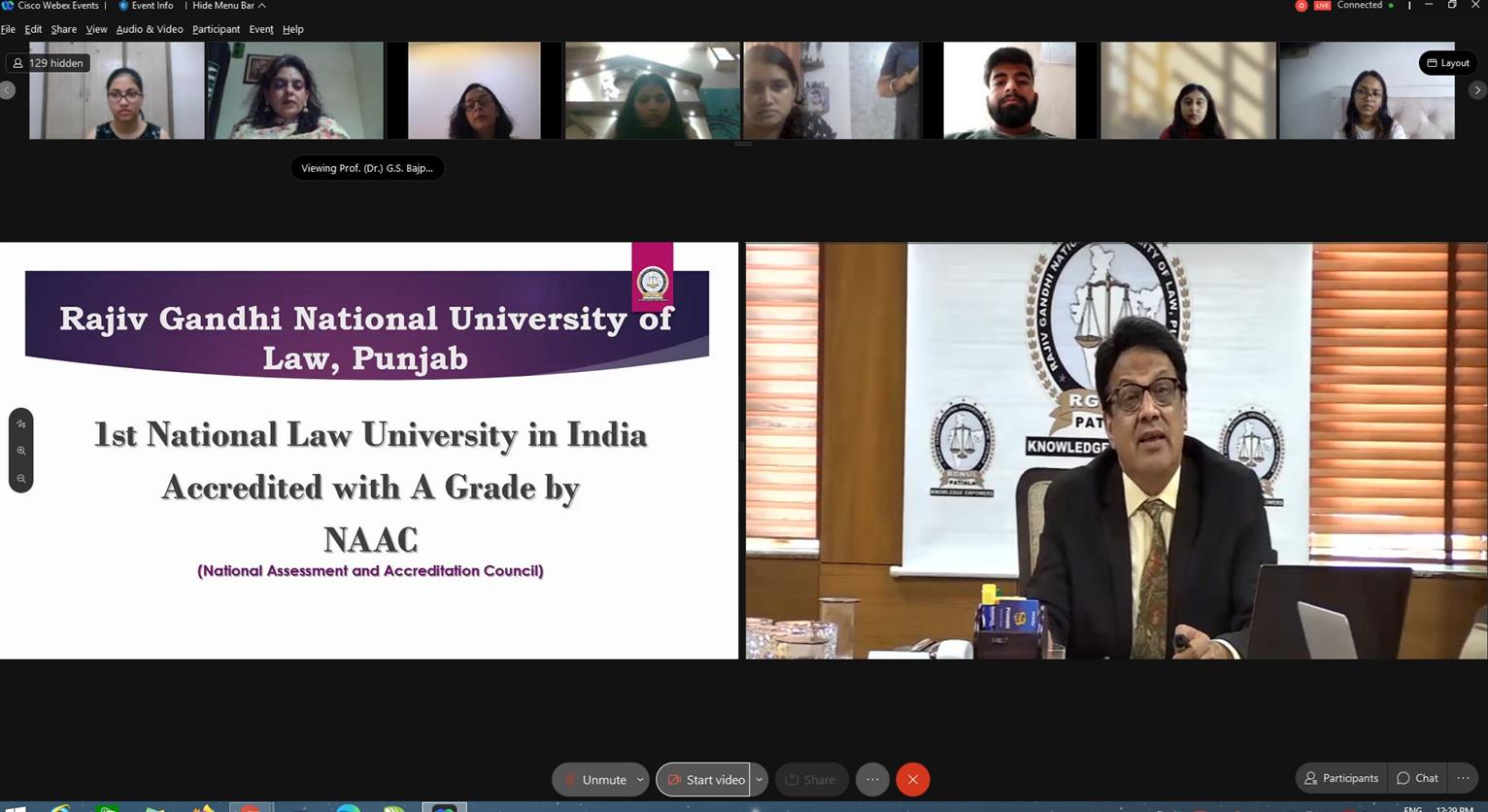Open the Edit menu
The image size is (1488, 812).
click(x=33, y=29)
